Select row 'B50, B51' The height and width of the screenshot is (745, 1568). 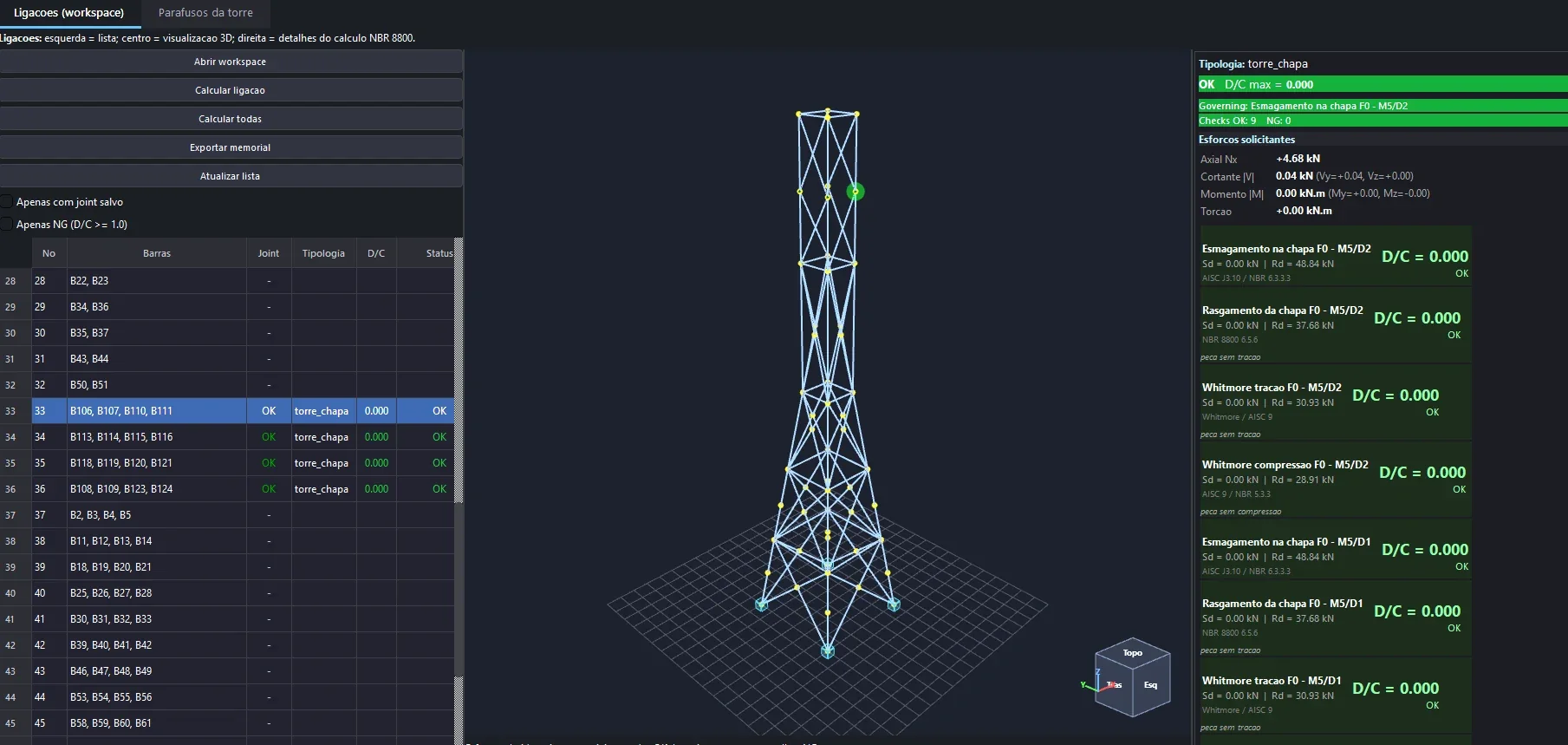[243, 385]
